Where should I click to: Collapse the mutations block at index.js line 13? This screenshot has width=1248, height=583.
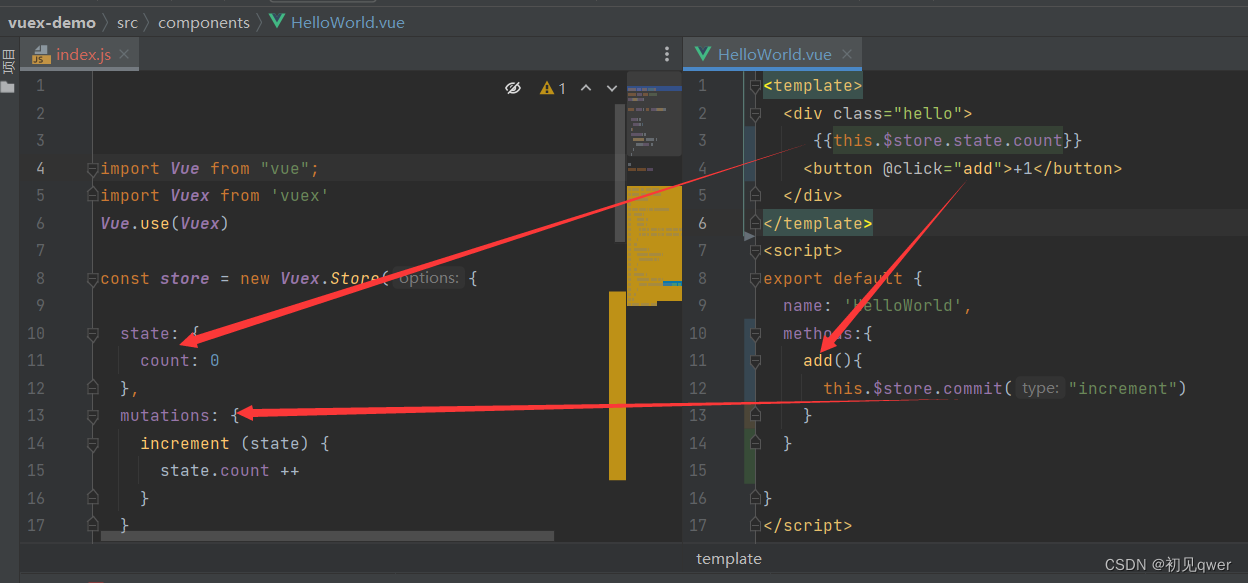[93, 415]
